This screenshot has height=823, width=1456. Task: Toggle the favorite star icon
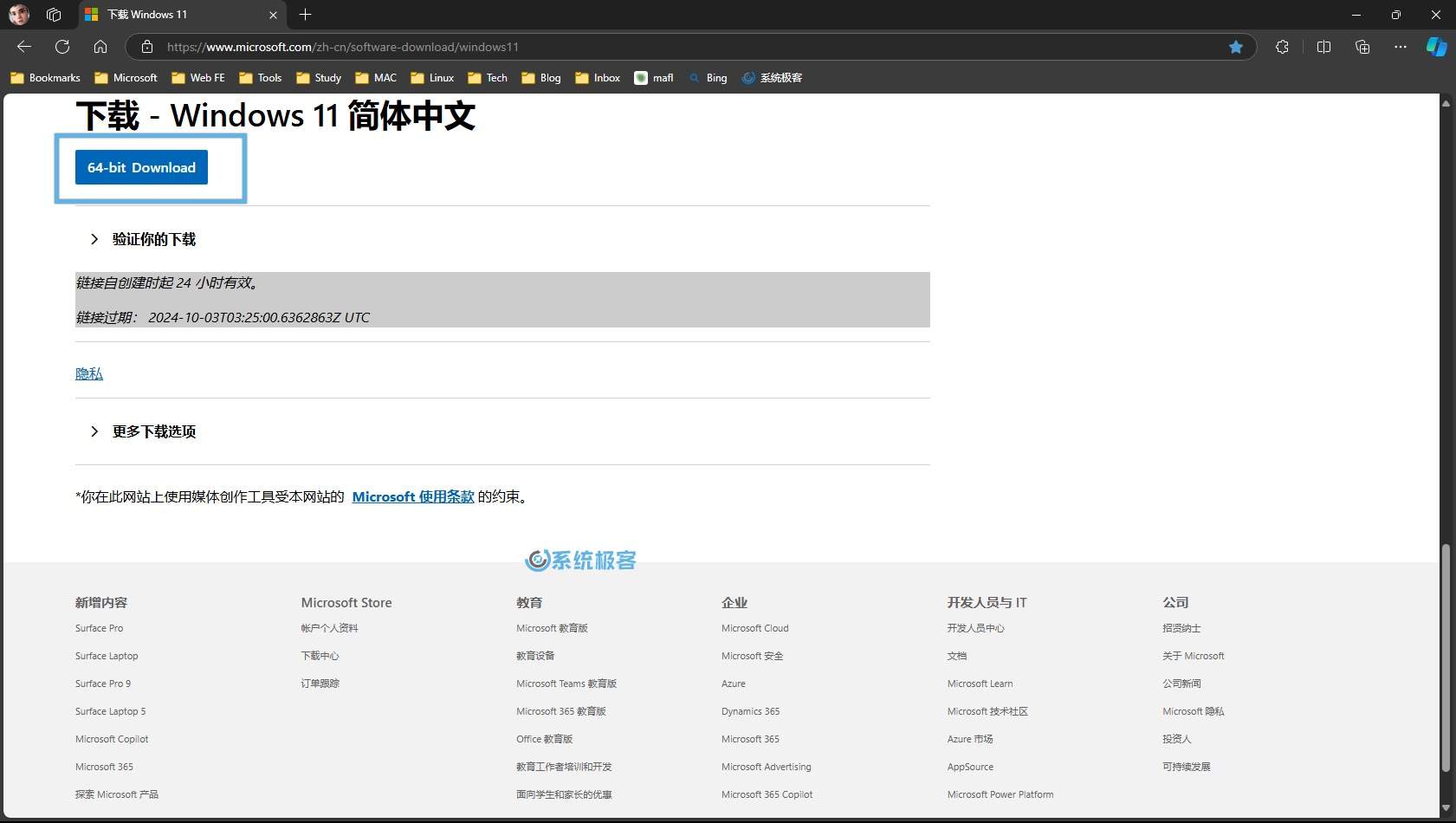(1236, 47)
